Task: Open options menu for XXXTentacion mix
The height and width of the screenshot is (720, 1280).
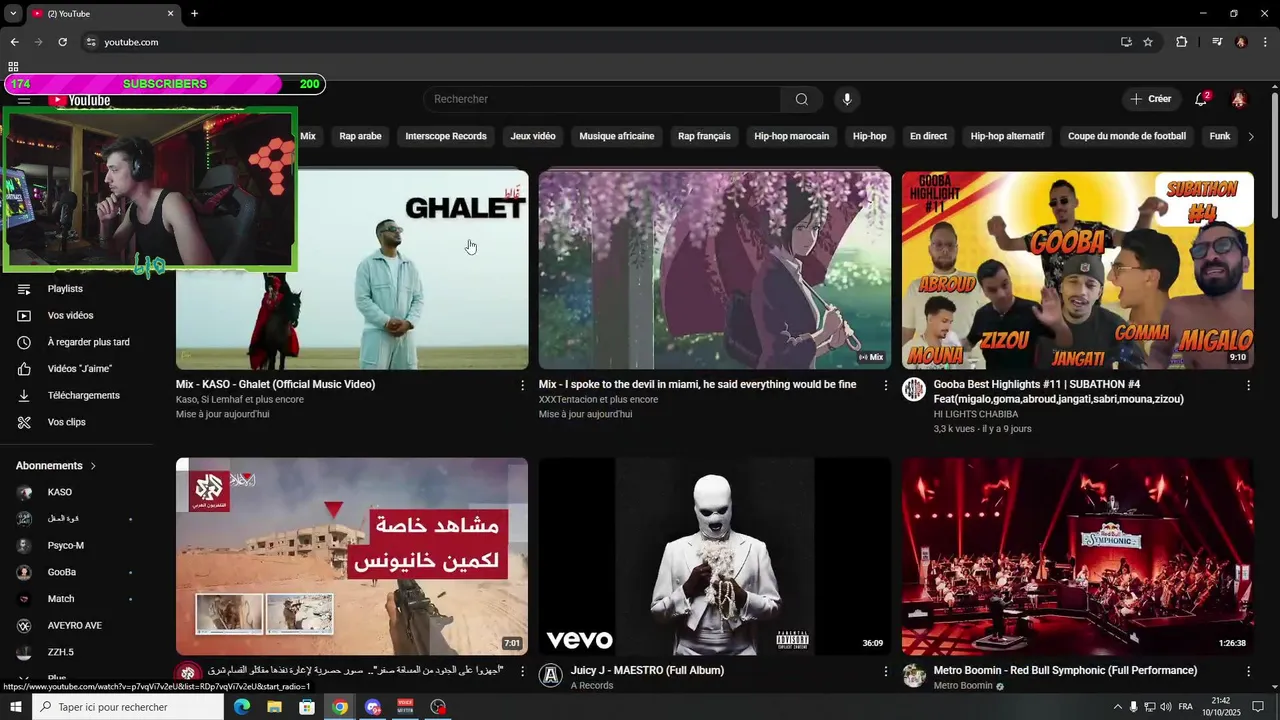Action: tap(885, 385)
